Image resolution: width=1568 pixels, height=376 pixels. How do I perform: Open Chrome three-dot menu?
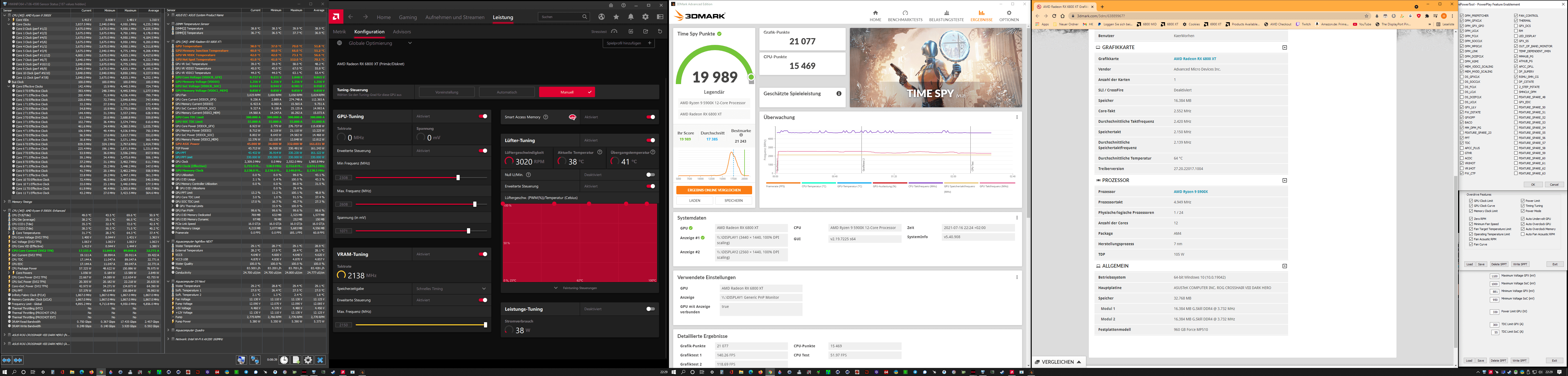(1452, 16)
